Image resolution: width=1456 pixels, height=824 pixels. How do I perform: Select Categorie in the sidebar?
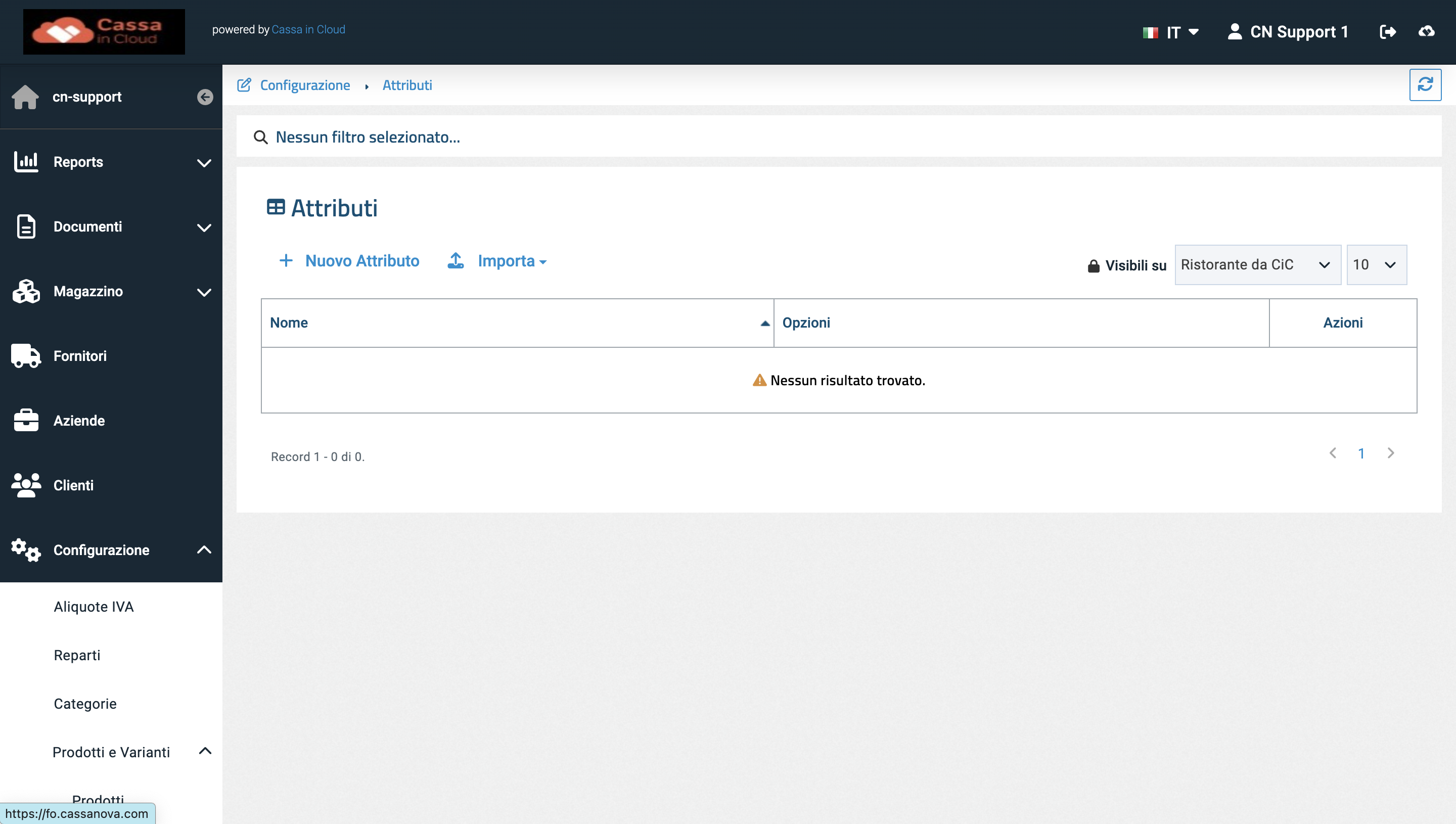point(85,704)
